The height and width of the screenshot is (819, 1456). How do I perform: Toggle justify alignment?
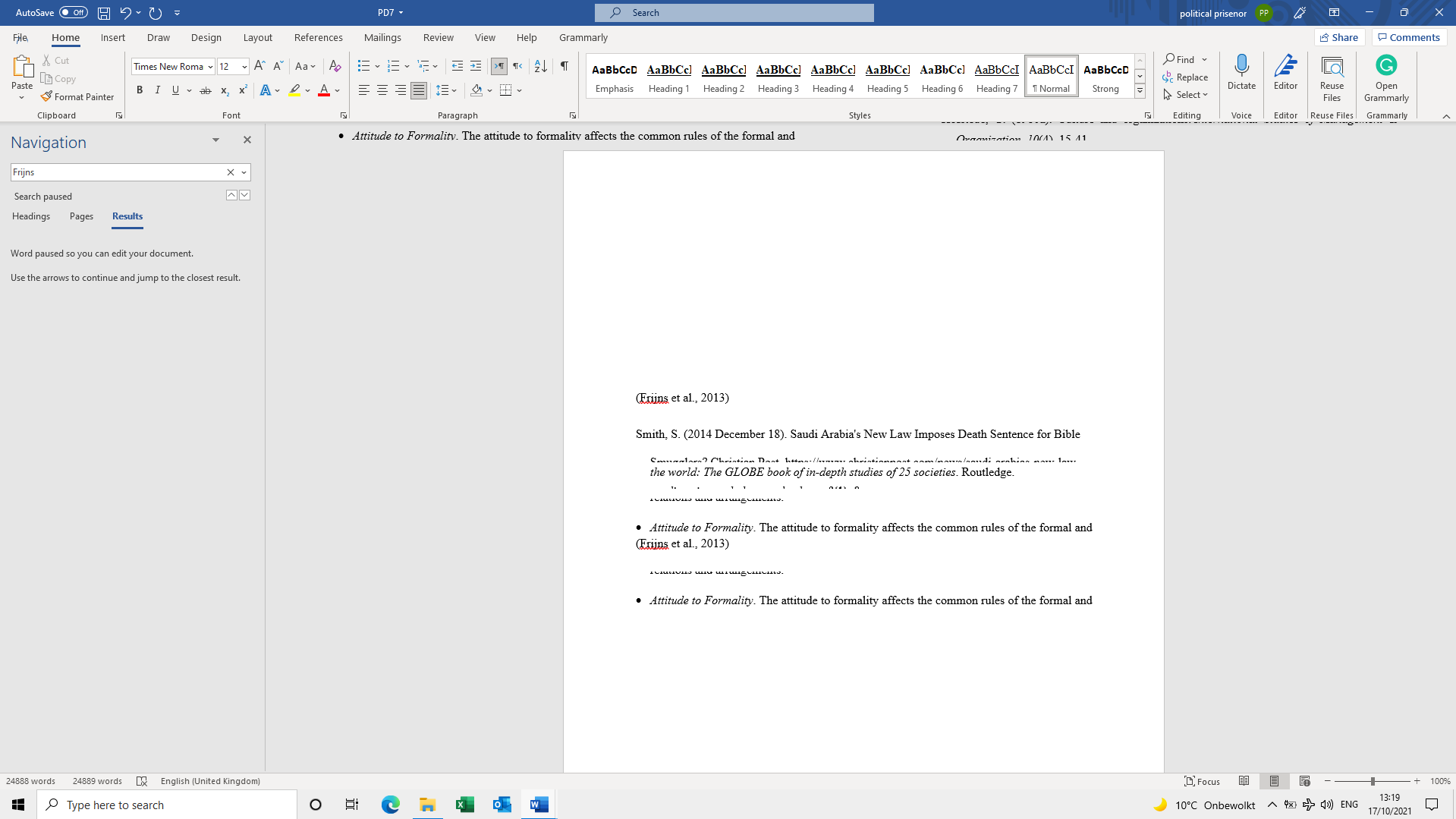pyautogui.click(x=419, y=90)
